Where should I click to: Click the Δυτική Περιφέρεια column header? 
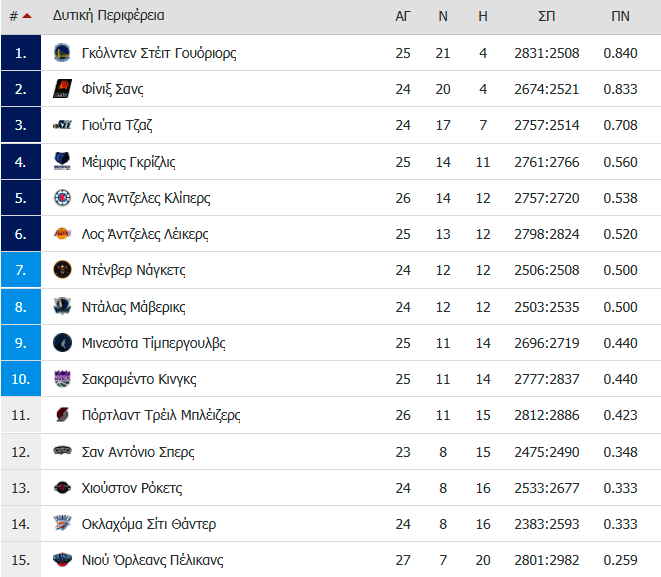(x=109, y=16)
